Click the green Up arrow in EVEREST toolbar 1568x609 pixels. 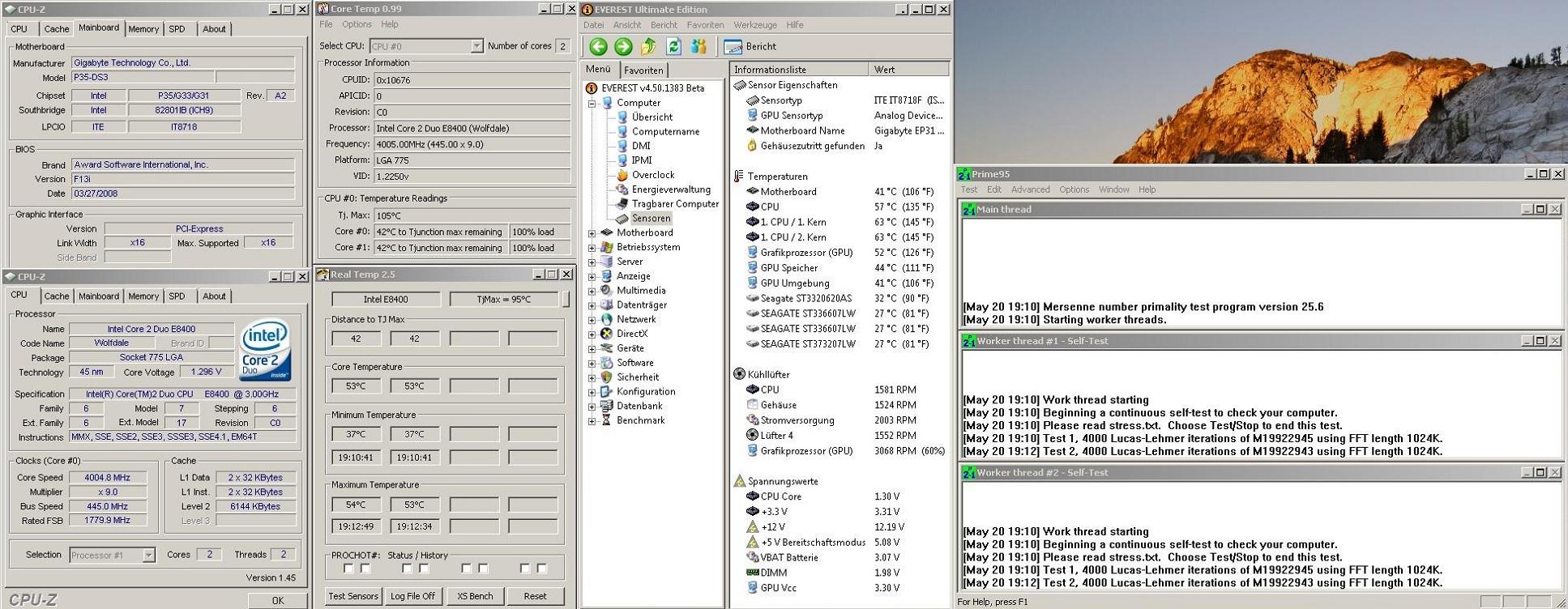tap(648, 47)
